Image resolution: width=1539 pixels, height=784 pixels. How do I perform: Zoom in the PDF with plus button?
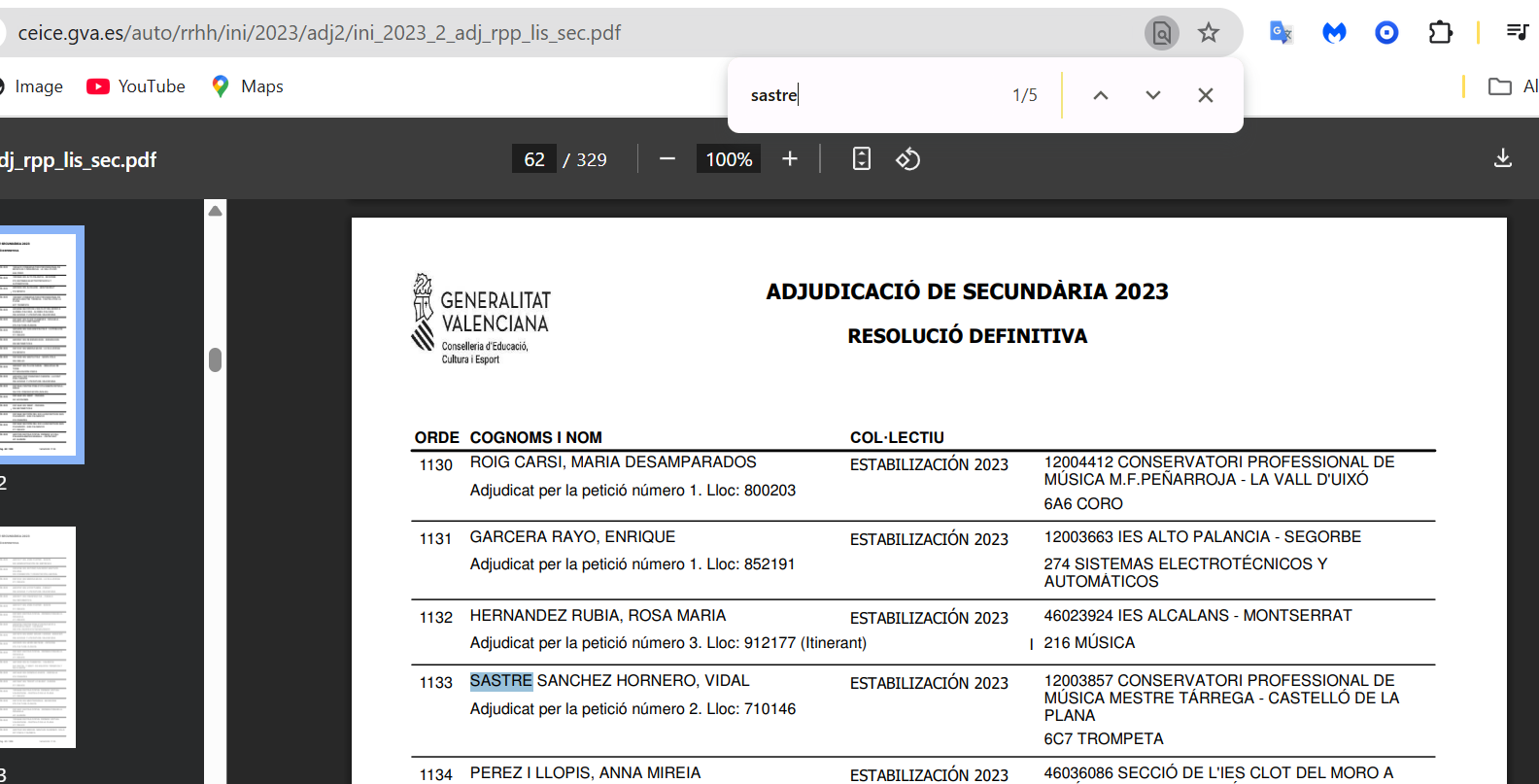(x=790, y=158)
